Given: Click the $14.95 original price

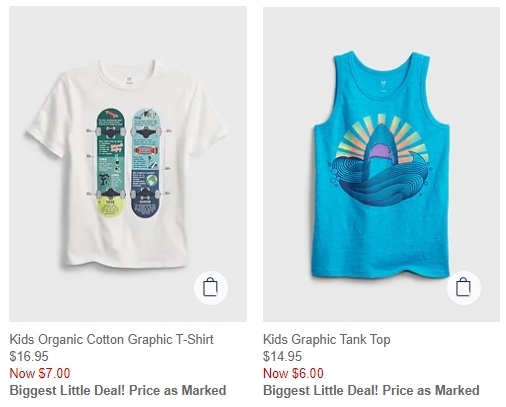Looking at the screenshot, I should [x=282, y=356].
